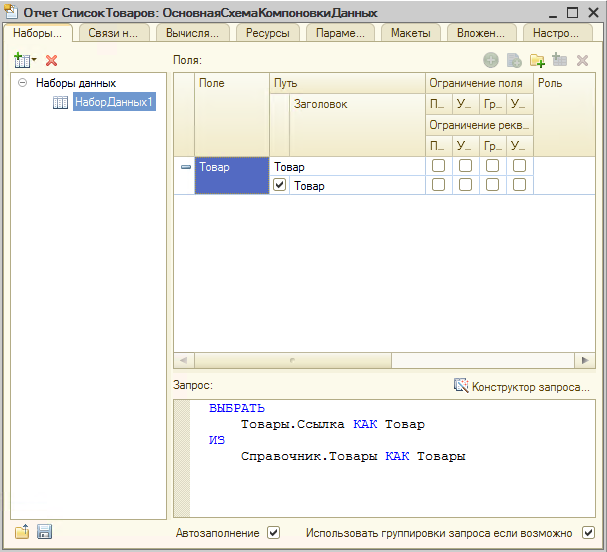Click the copy field icon above fields table
This screenshot has height=552, width=607.
[514, 61]
